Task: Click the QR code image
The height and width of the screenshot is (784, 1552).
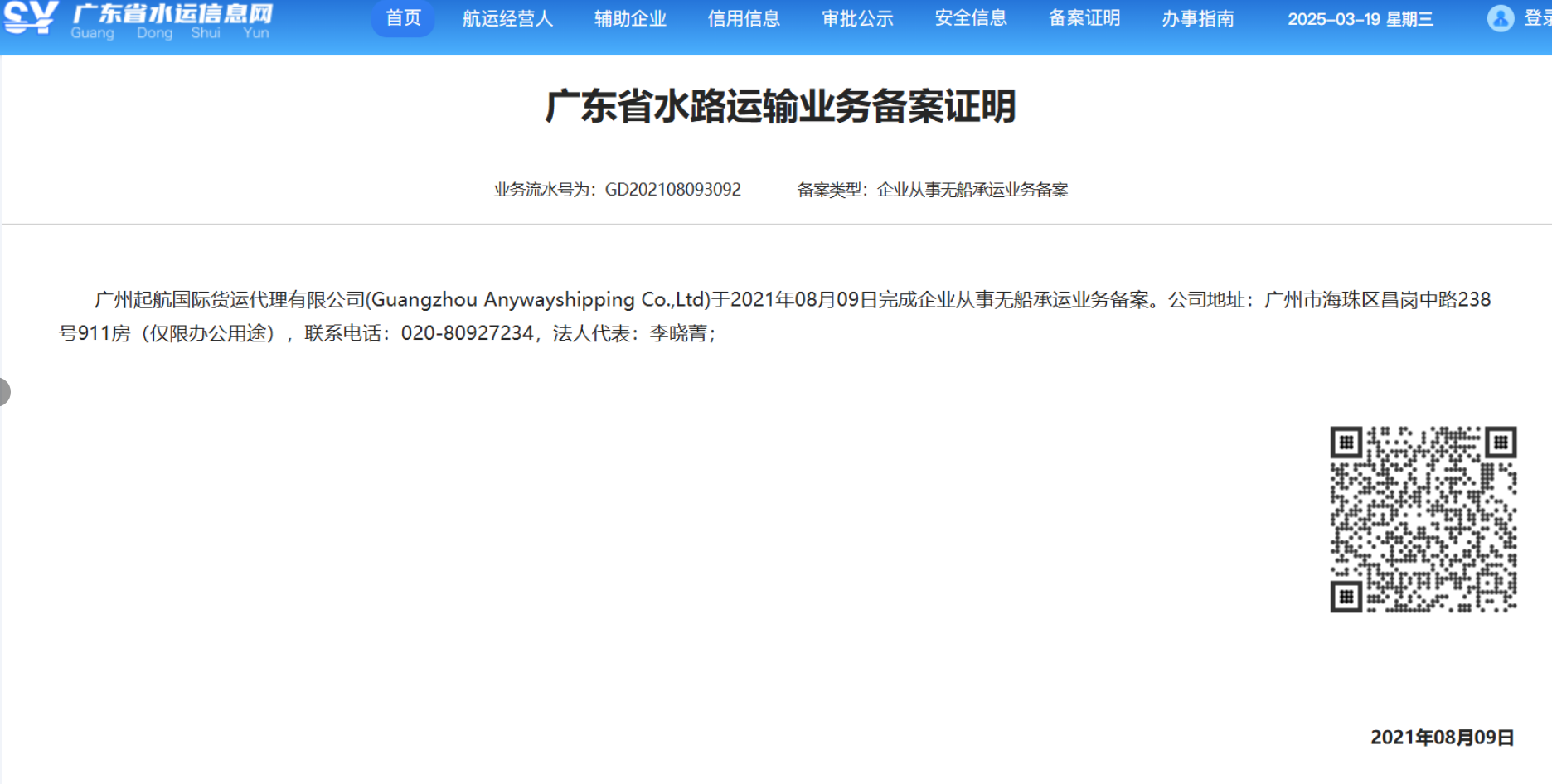Action: tap(1423, 520)
